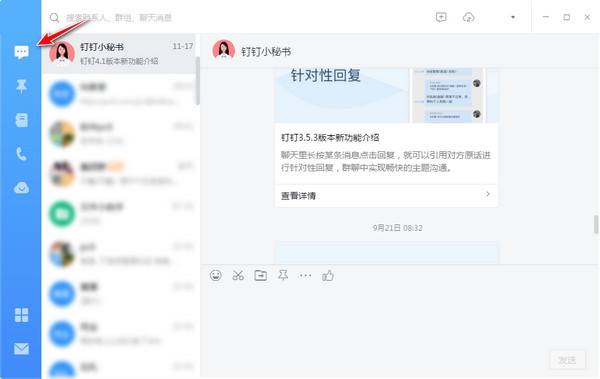Click the conversation list scrollbar

pos(197,80)
